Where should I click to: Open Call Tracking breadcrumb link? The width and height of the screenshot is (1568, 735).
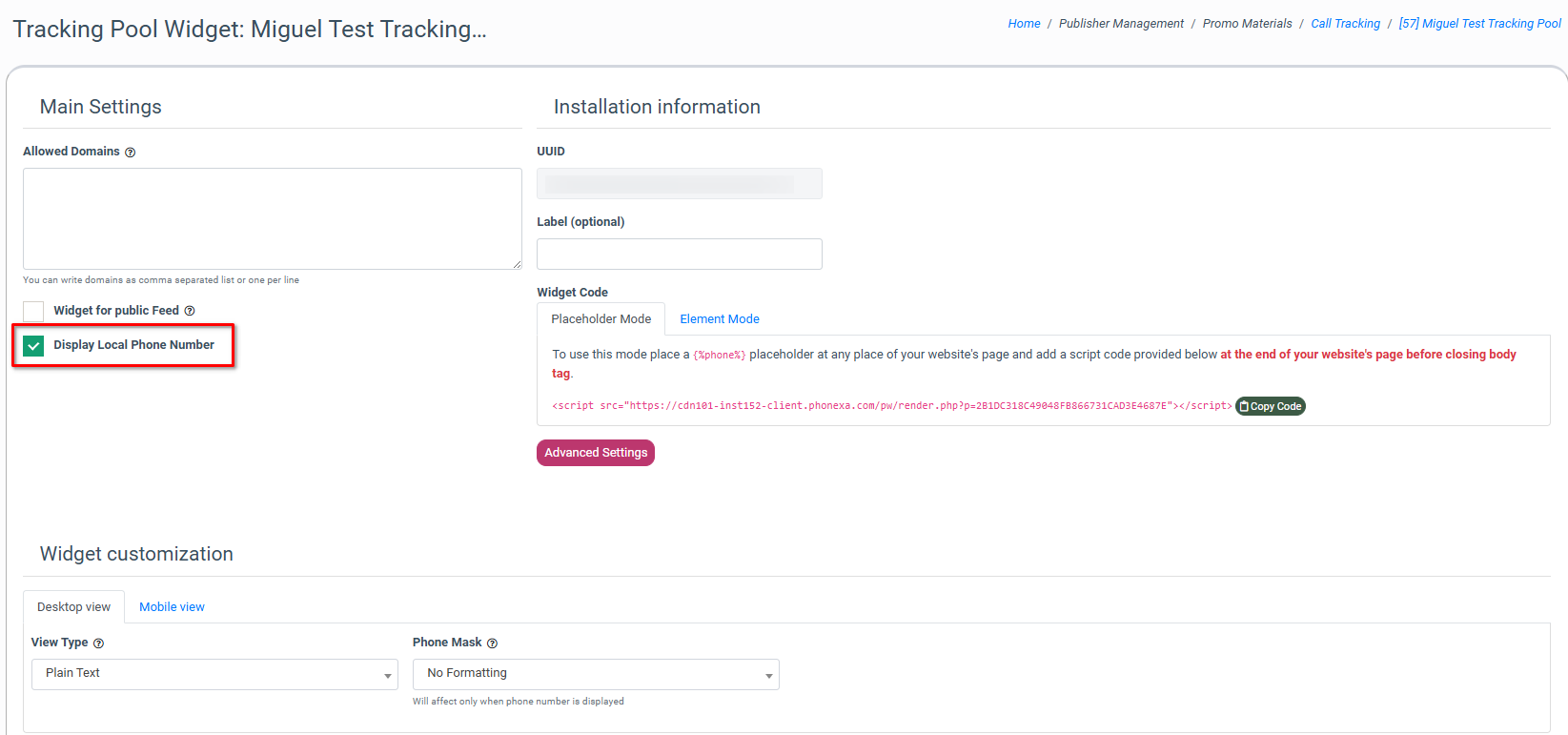click(1345, 24)
